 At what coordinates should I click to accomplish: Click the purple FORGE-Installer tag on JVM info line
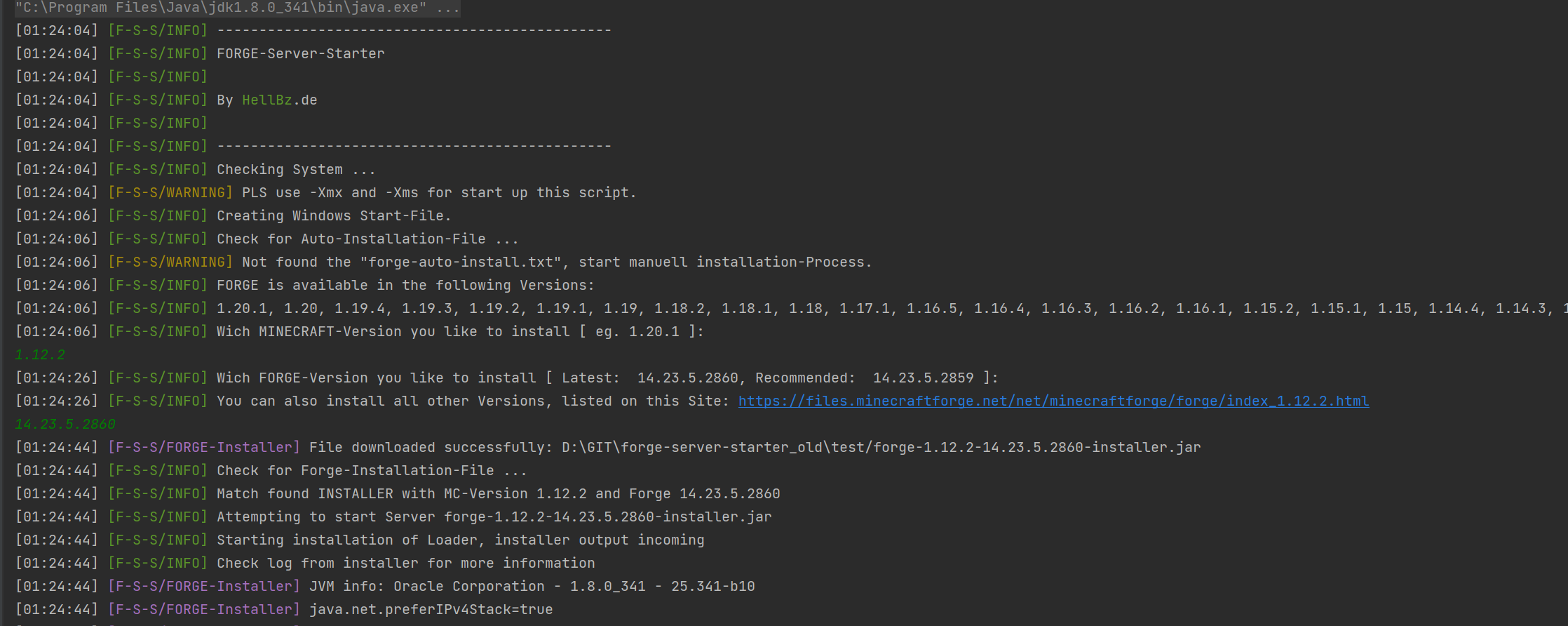pyautogui.click(x=204, y=586)
